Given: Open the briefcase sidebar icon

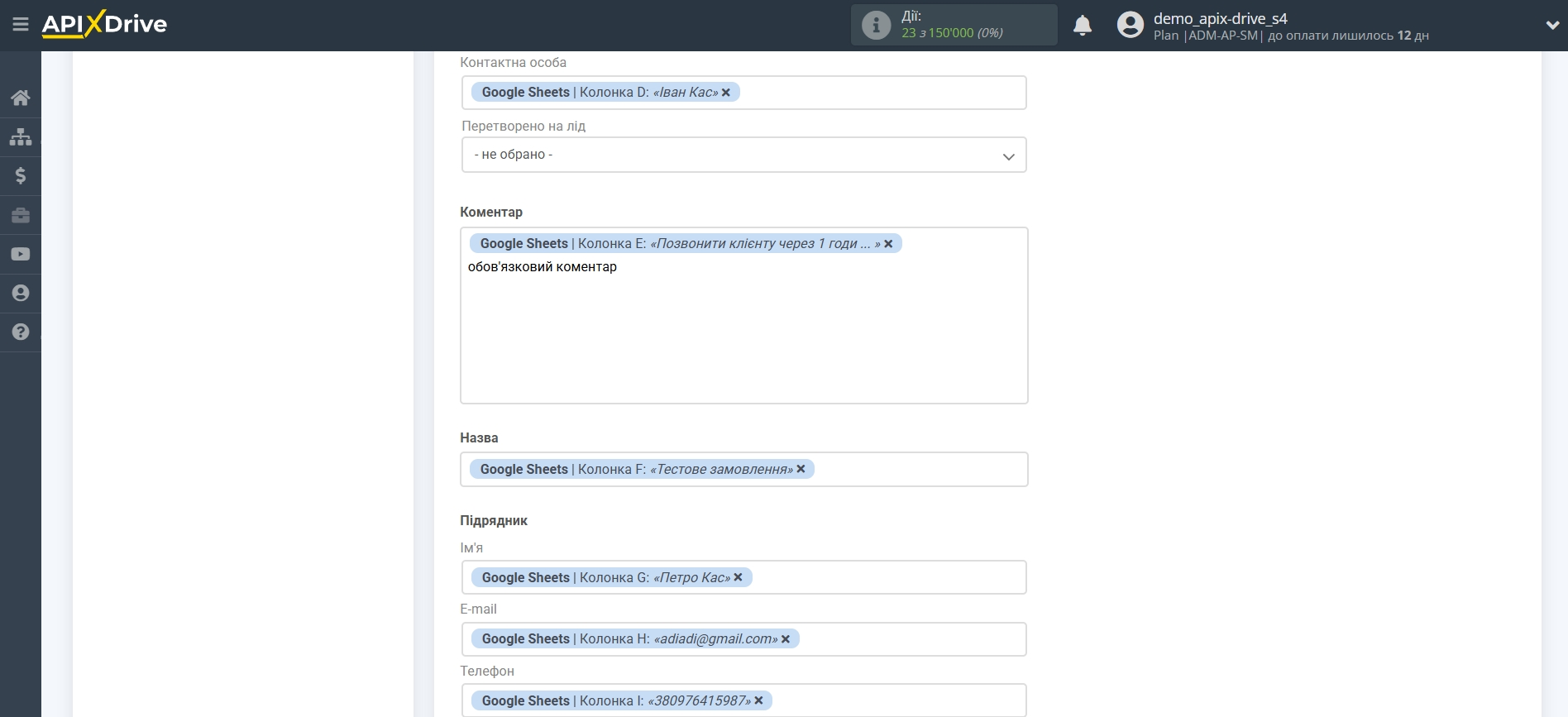Looking at the screenshot, I should [x=21, y=215].
